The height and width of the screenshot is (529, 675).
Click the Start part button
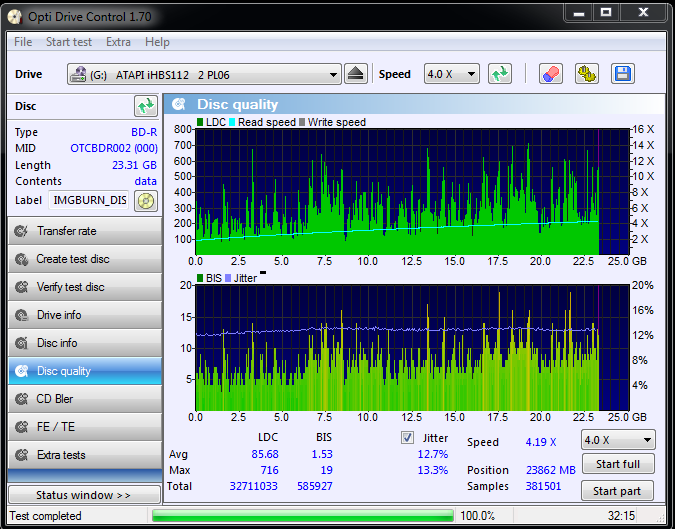click(617, 491)
